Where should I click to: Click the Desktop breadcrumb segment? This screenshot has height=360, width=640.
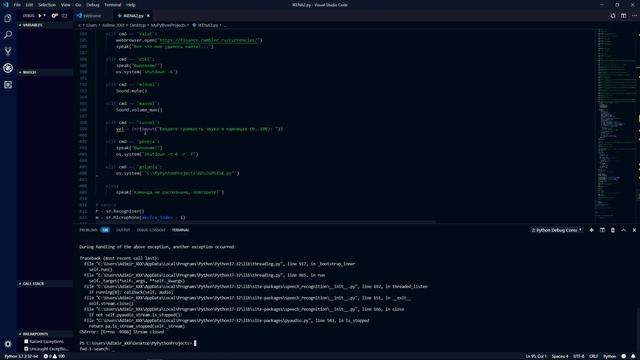[x=138, y=25]
